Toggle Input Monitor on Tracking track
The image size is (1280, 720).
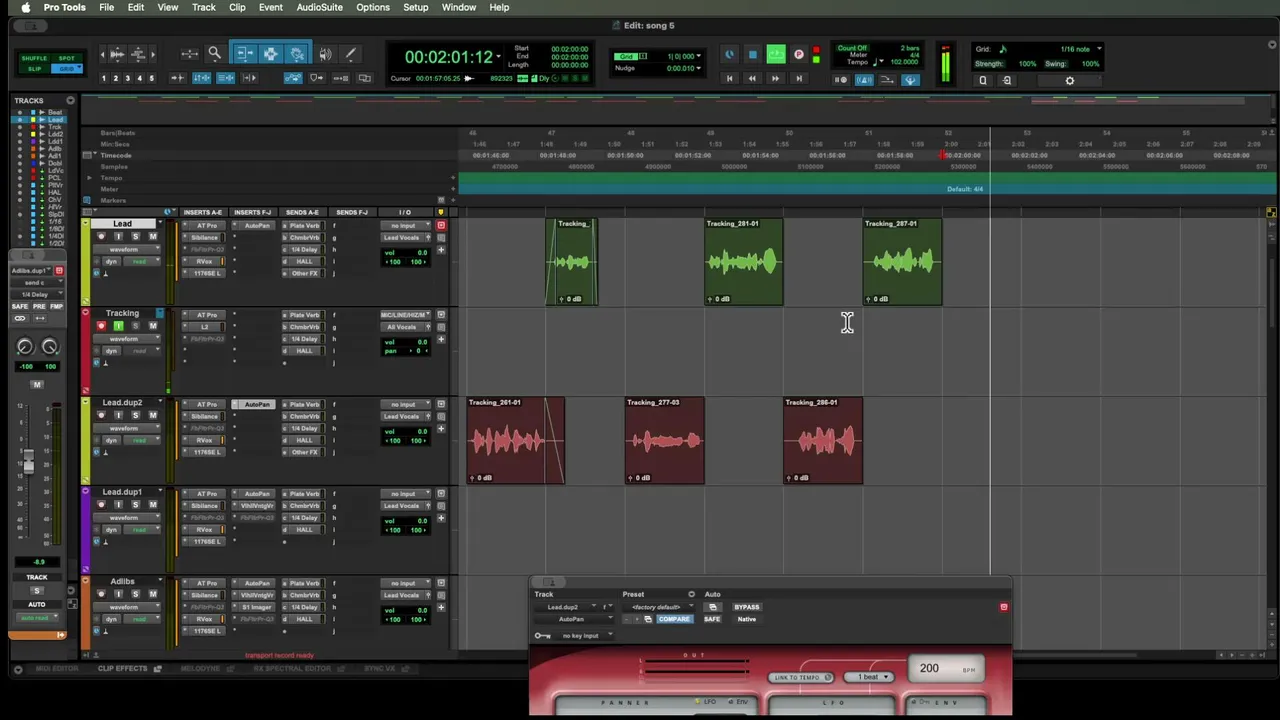click(x=118, y=326)
